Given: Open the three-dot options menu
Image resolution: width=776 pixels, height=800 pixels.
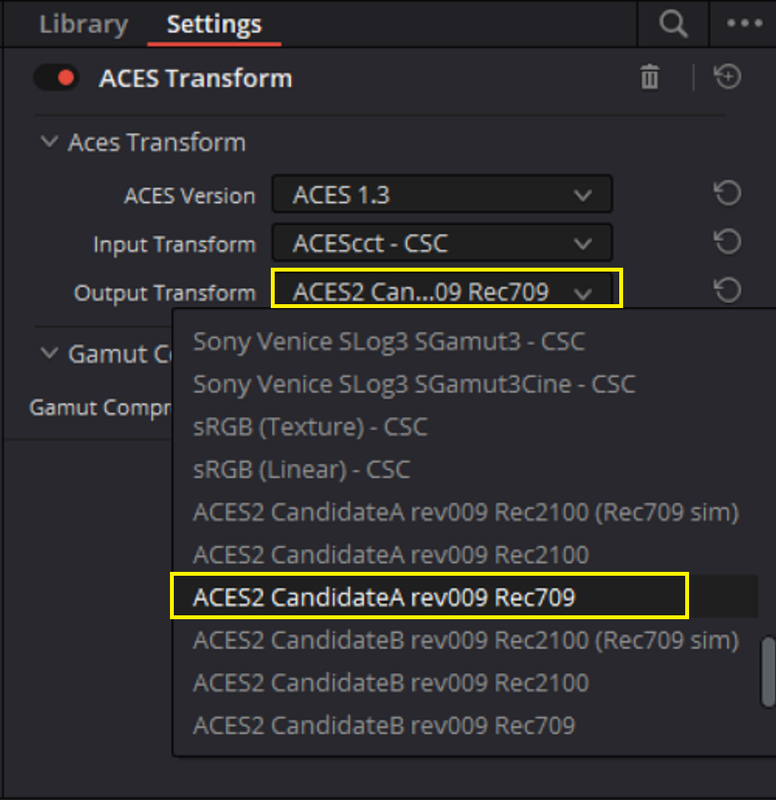Looking at the screenshot, I should 744,23.
